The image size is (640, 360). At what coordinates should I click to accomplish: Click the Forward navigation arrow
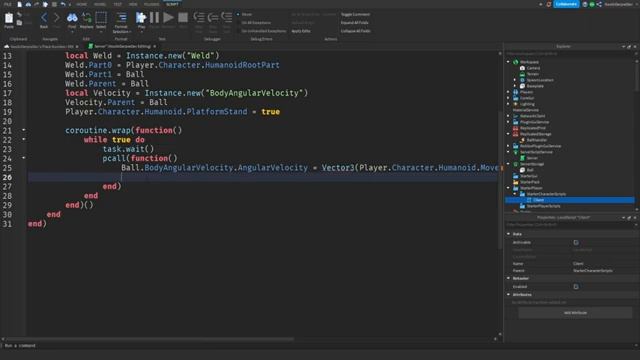tap(57, 19)
